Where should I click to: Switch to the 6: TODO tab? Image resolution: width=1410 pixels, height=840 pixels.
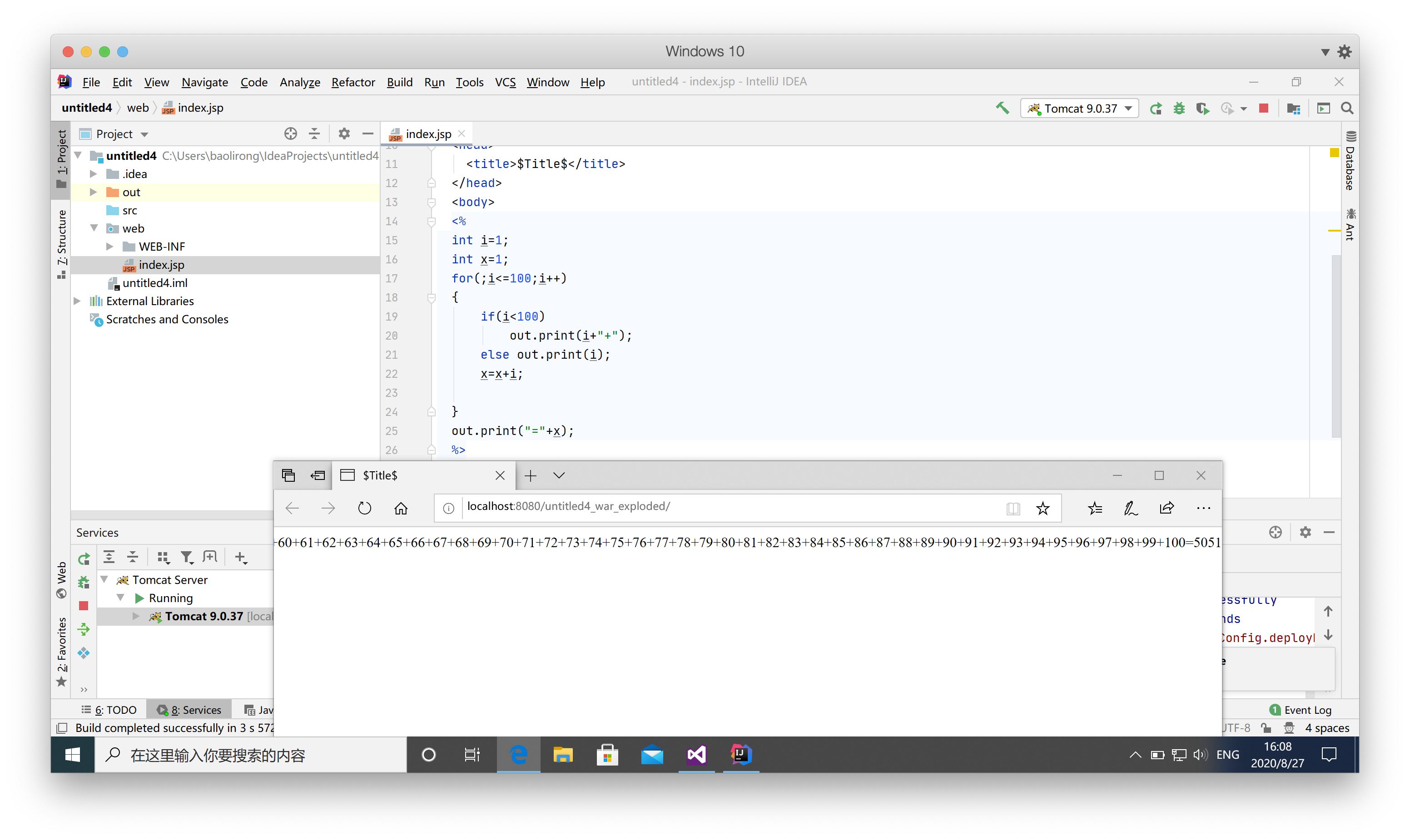109,710
